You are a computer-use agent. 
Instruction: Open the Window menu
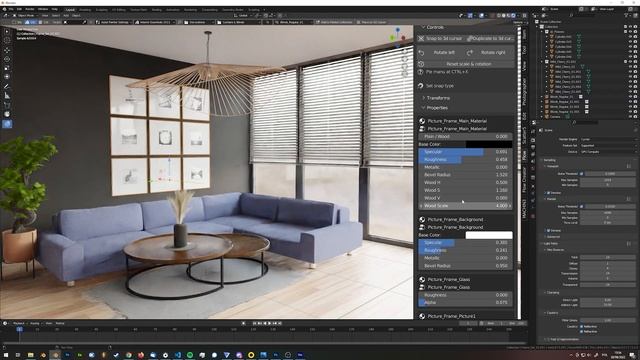tap(43, 9)
